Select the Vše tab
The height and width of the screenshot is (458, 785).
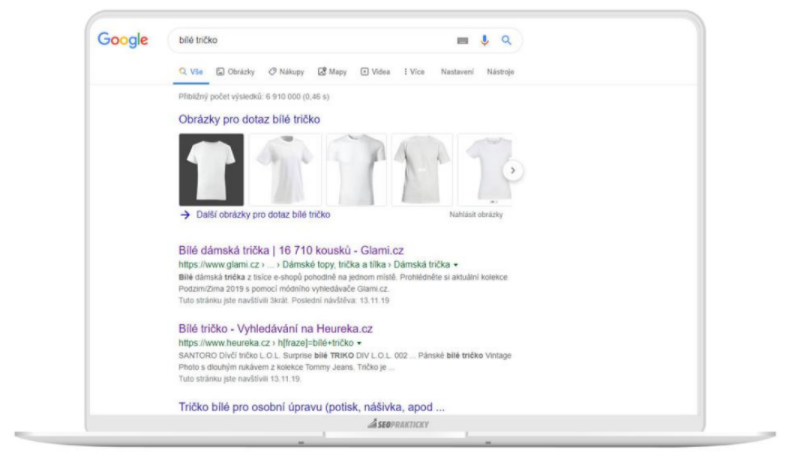[191, 72]
